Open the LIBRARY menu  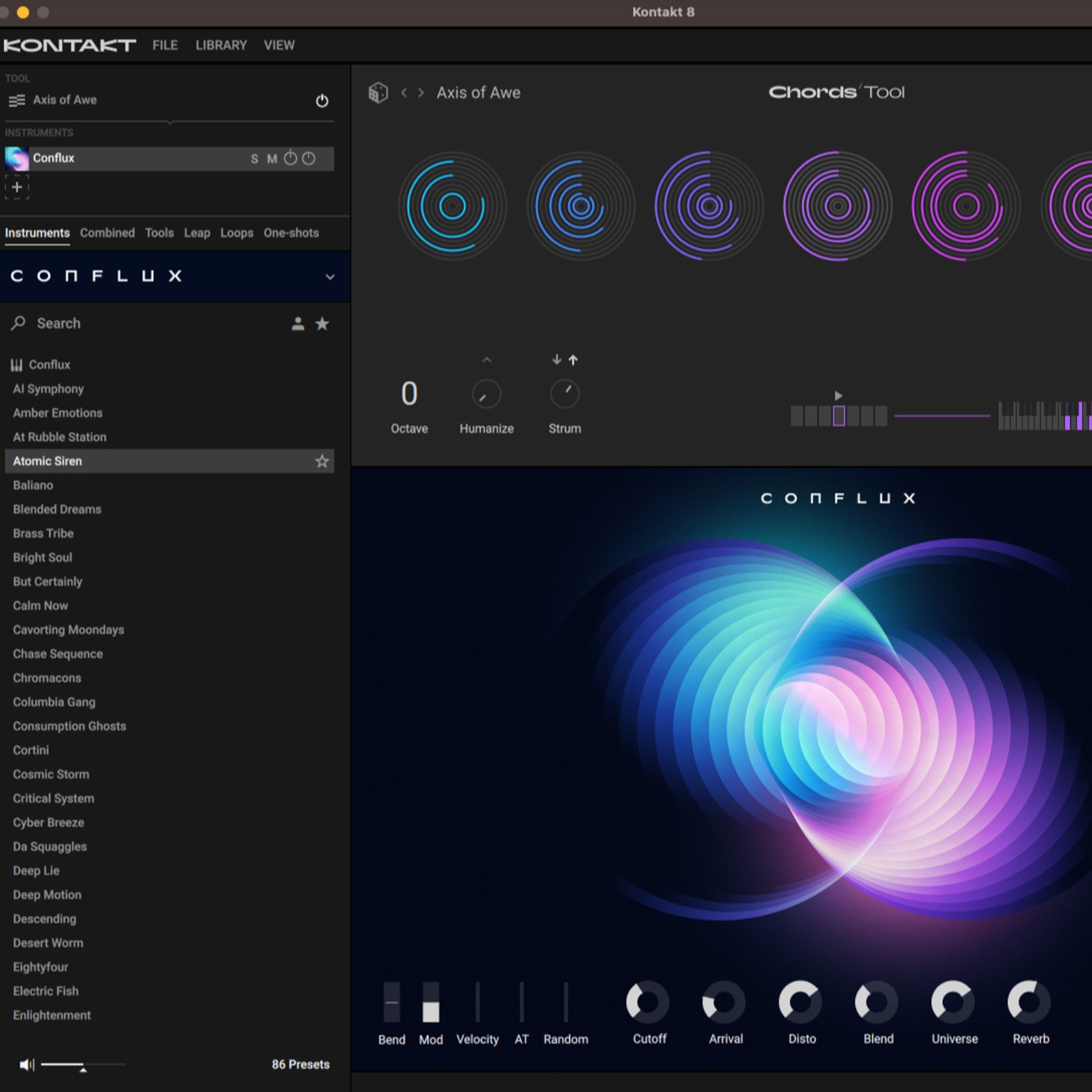pos(220,44)
